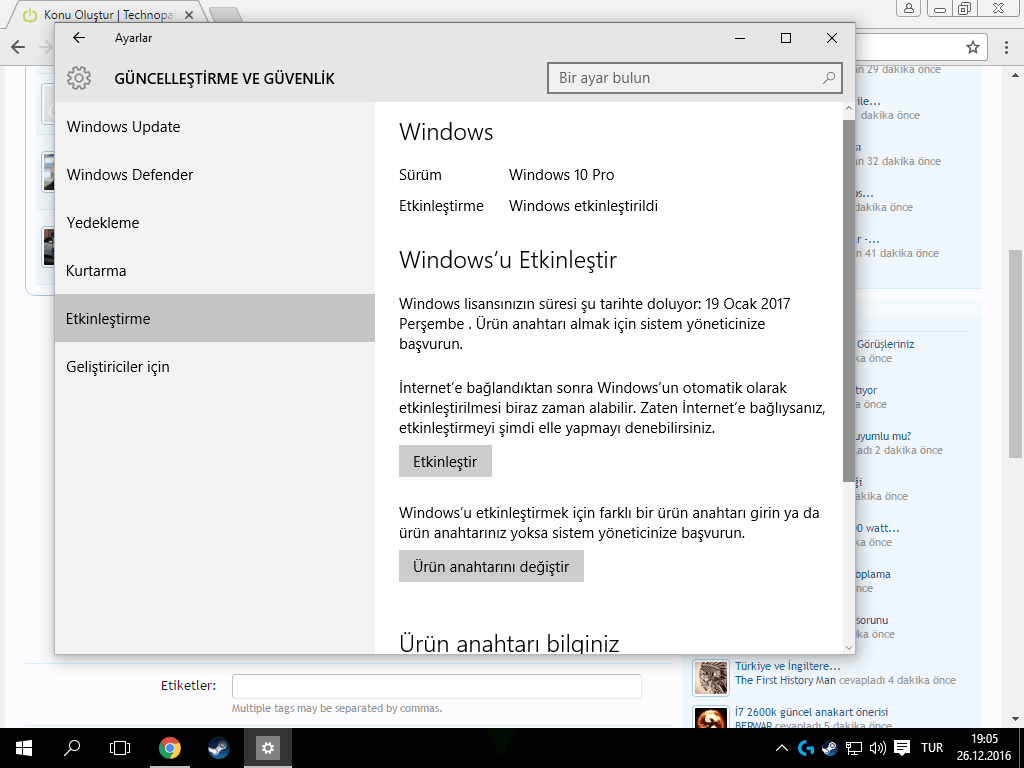Bookmark the page with the star icon
1024x768 pixels.
[x=973, y=47]
